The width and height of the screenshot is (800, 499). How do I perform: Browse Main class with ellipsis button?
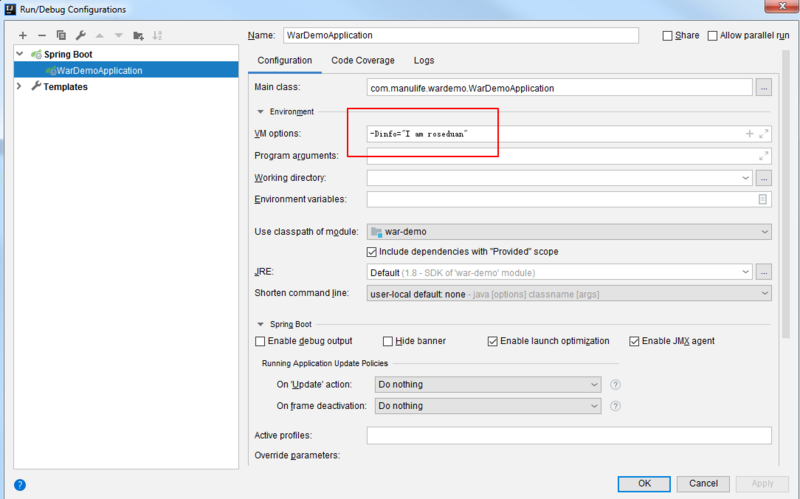(x=763, y=88)
